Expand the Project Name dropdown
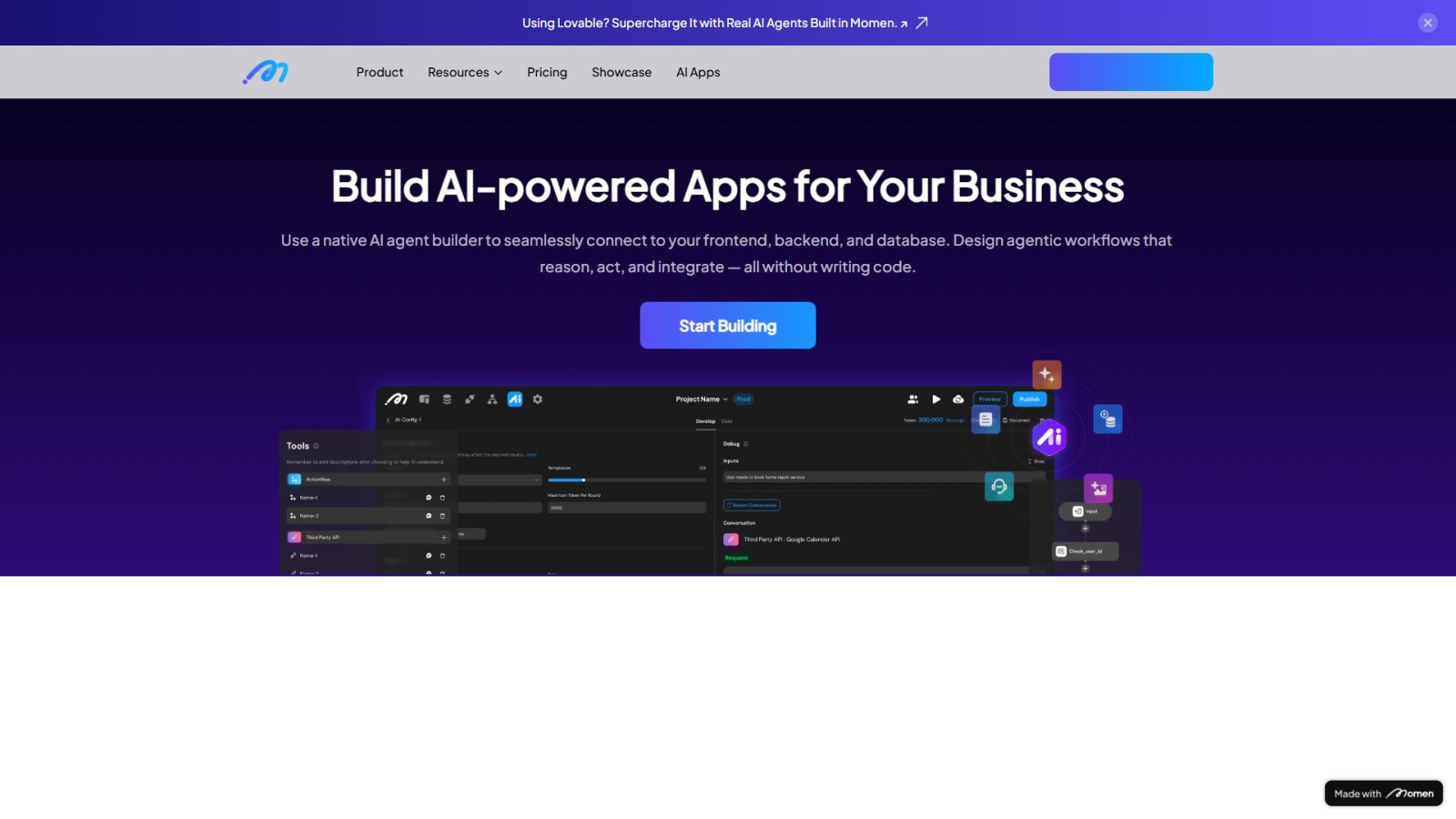The width and height of the screenshot is (1456, 819). [x=702, y=399]
